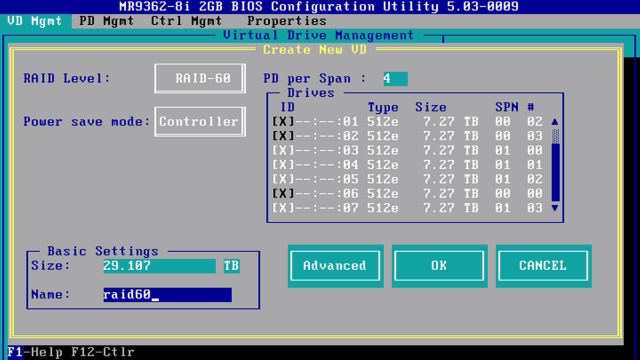
Task: Toggle checkbox for drive 03
Action: [x=283, y=150]
